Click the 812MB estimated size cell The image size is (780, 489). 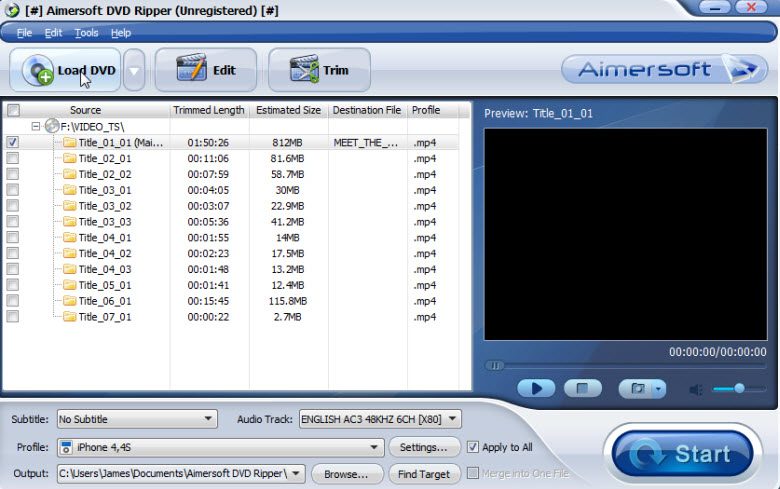(x=288, y=143)
